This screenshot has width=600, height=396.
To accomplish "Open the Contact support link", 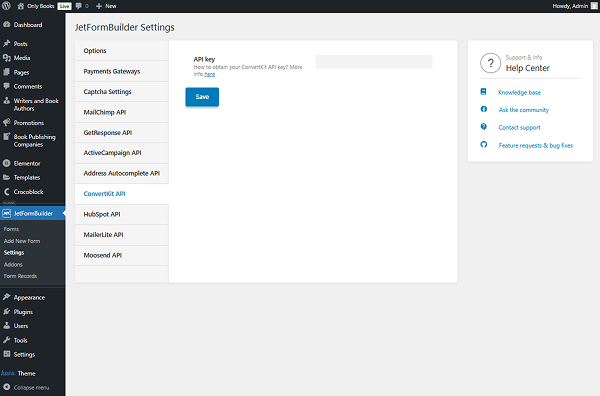I will pos(519,127).
